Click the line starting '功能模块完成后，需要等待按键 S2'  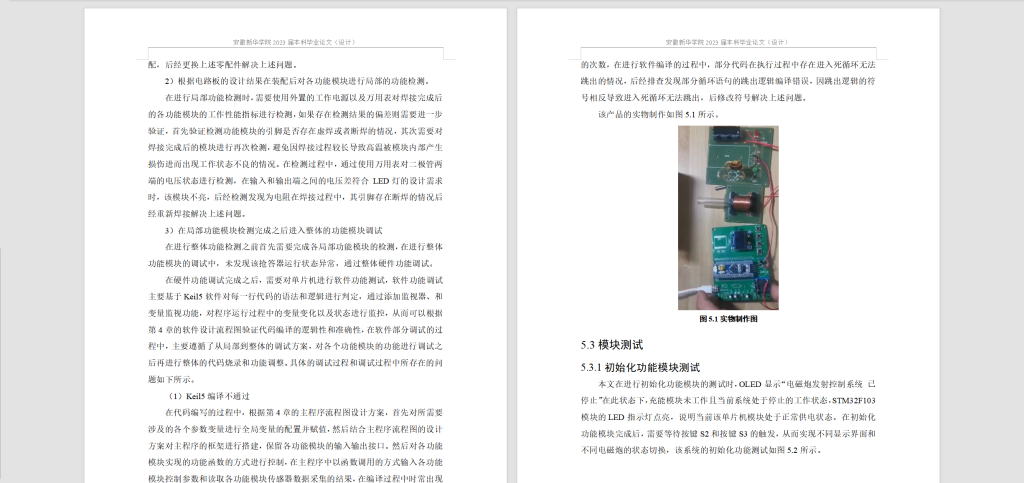[728, 433]
